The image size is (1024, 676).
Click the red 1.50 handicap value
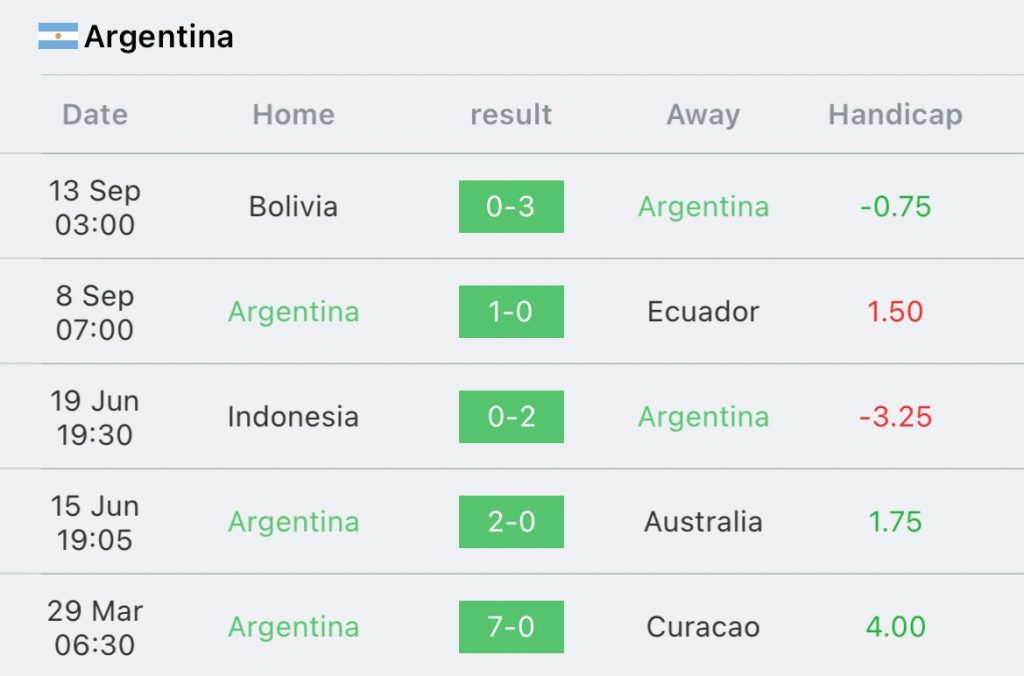[895, 312]
